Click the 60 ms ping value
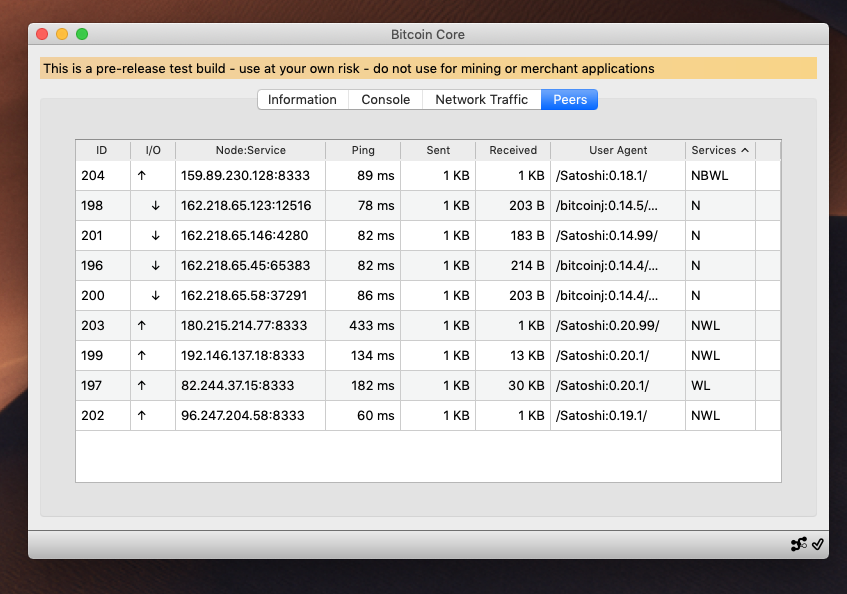Image resolution: width=847 pixels, height=594 pixels. pyautogui.click(x=375, y=415)
